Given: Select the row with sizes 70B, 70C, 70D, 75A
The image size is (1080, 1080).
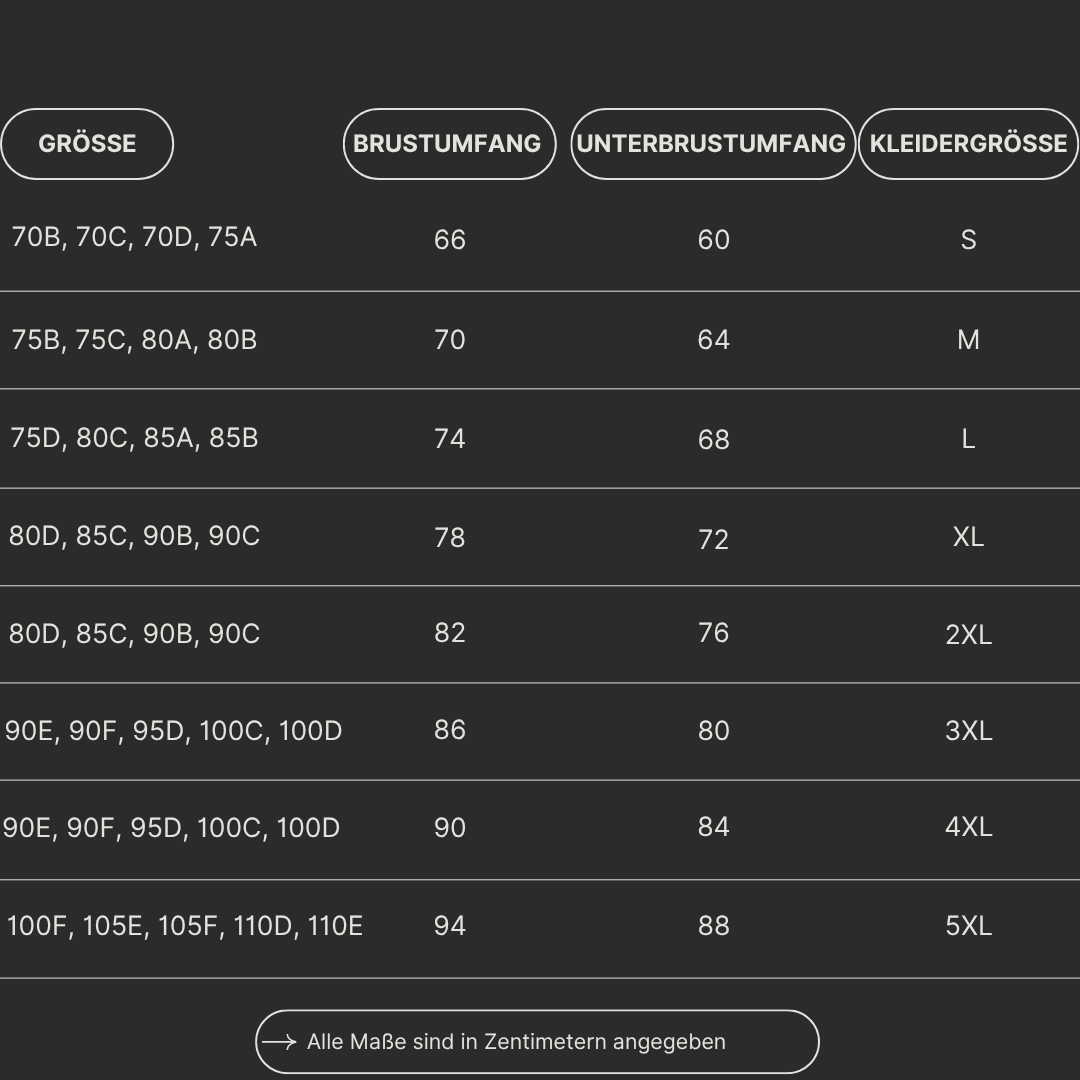Looking at the screenshot, I should [x=540, y=238].
